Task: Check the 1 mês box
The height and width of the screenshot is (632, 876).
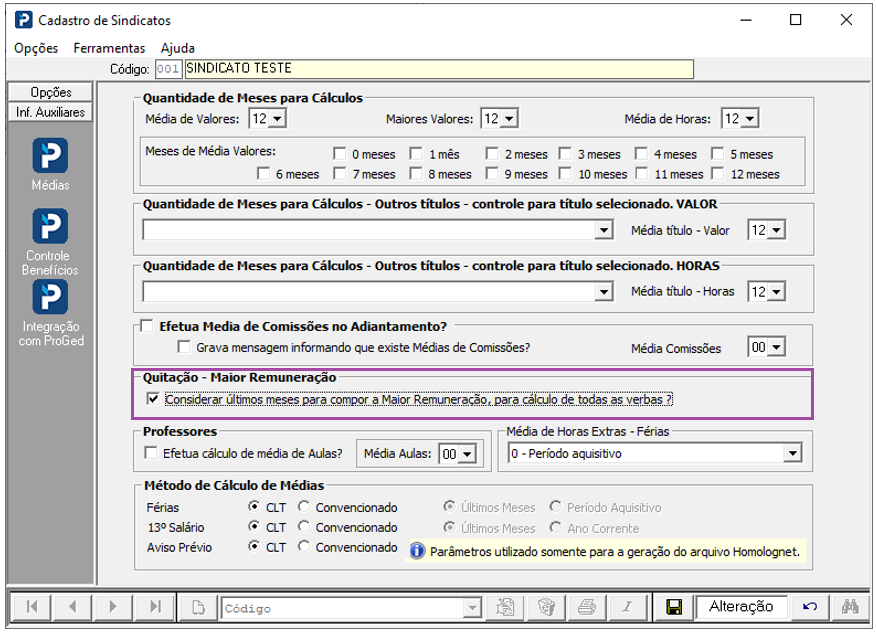Action: click(416, 154)
